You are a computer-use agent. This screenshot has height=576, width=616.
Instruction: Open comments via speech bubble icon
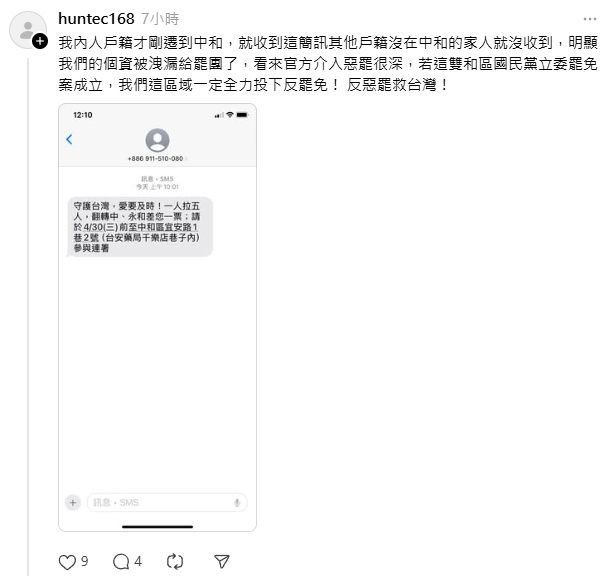coord(121,562)
